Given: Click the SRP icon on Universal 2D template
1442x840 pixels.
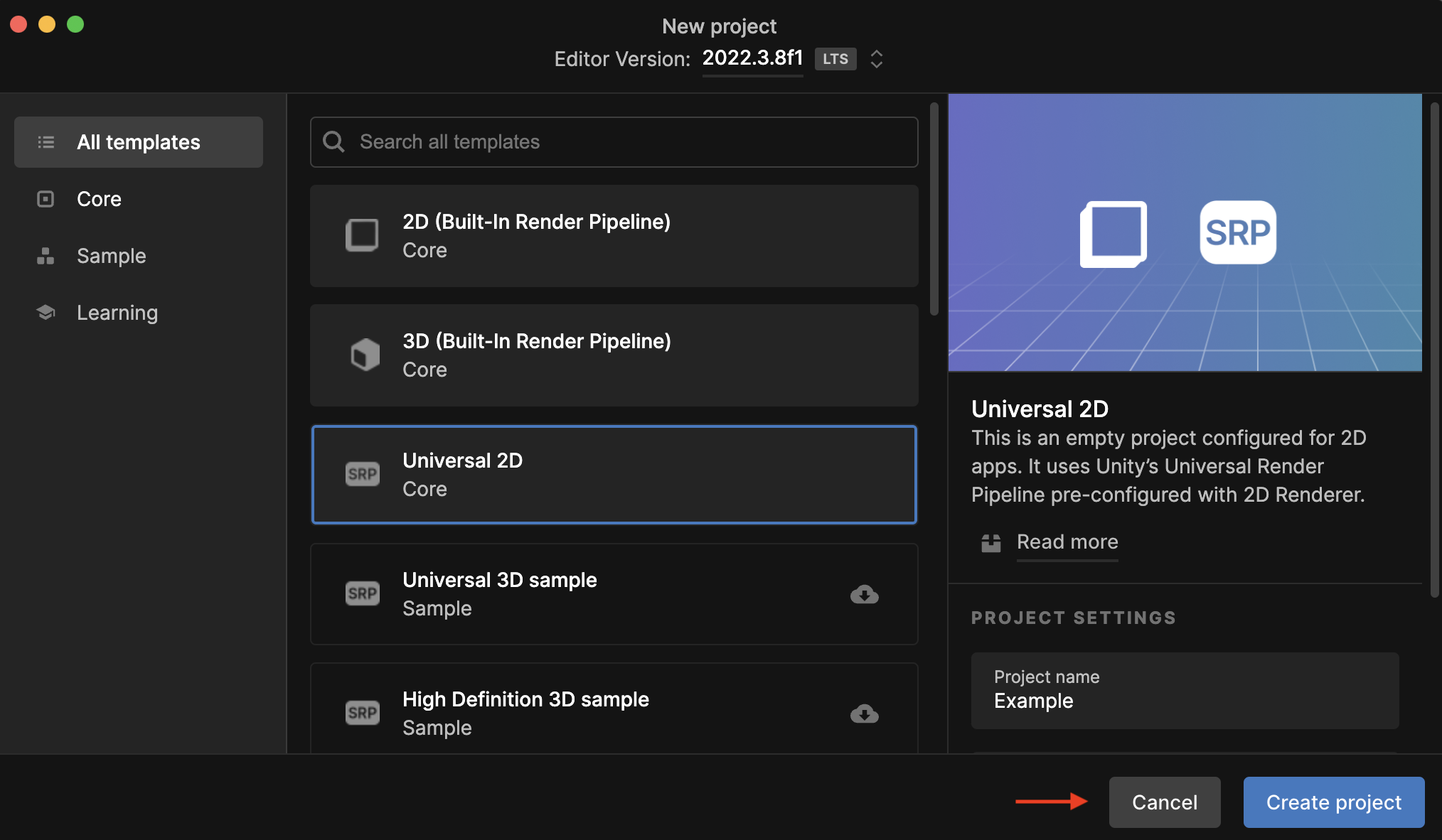Looking at the screenshot, I should (363, 474).
